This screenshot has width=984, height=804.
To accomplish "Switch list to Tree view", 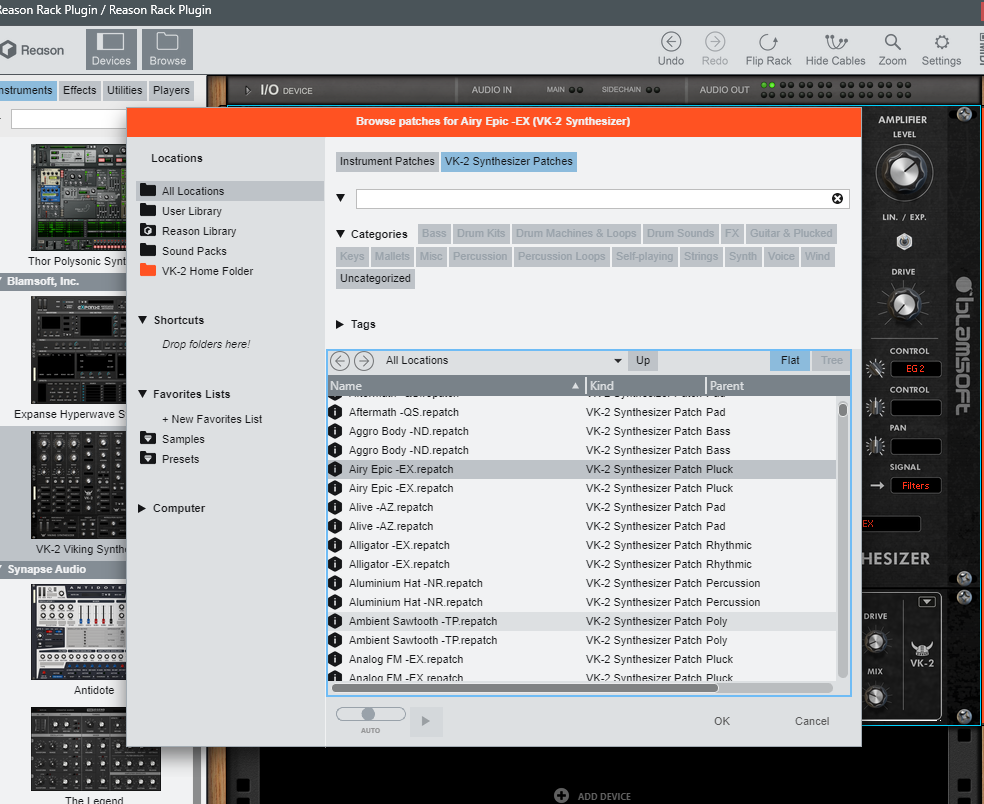I will pos(831,360).
